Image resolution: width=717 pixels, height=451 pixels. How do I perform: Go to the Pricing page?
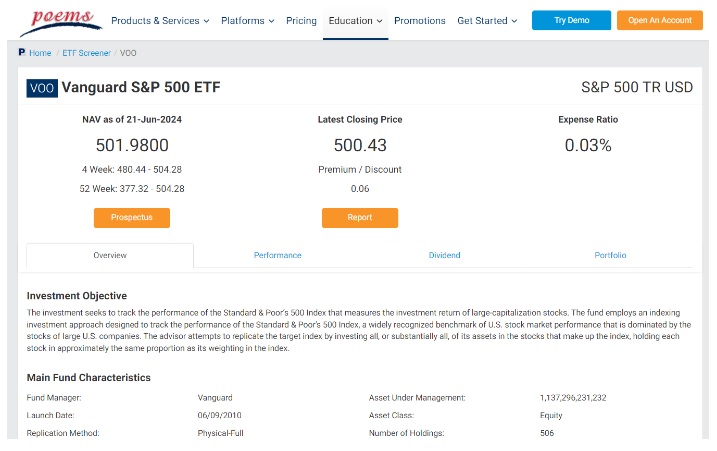tap(301, 21)
